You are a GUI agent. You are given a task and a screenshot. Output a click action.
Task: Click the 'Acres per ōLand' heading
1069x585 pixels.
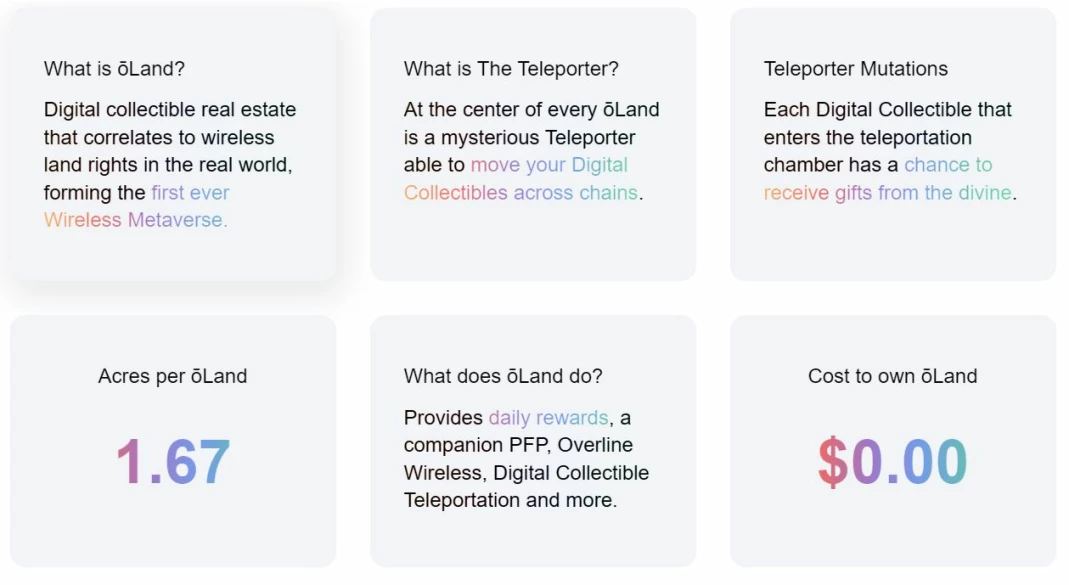pyautogui.click(x=172, y=376)
